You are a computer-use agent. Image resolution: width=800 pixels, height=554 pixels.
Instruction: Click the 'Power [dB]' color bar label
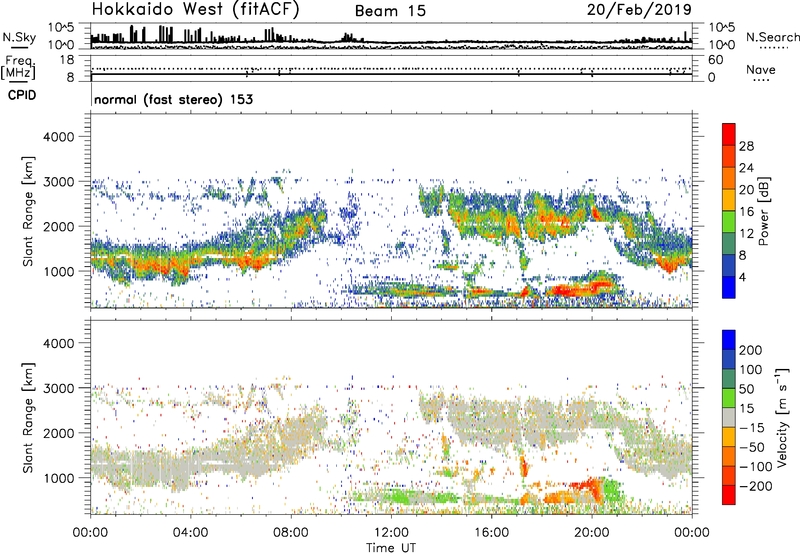(x=763, y=211)
